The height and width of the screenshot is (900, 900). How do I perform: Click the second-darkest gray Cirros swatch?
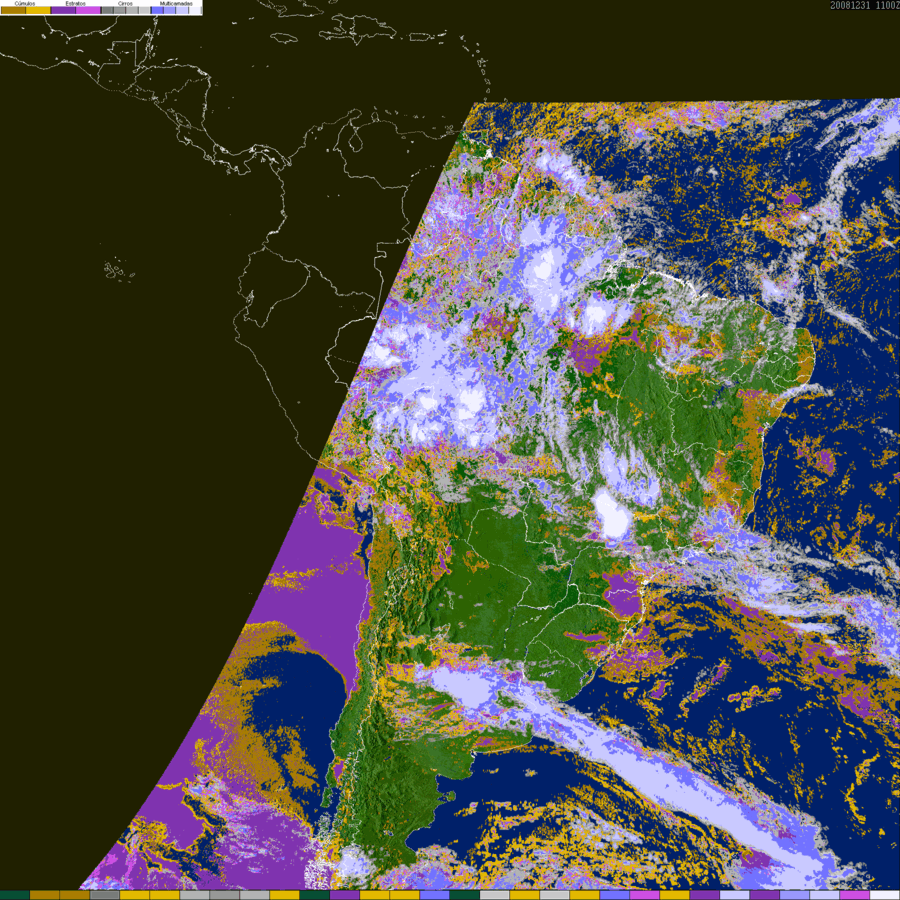point(119,10)
